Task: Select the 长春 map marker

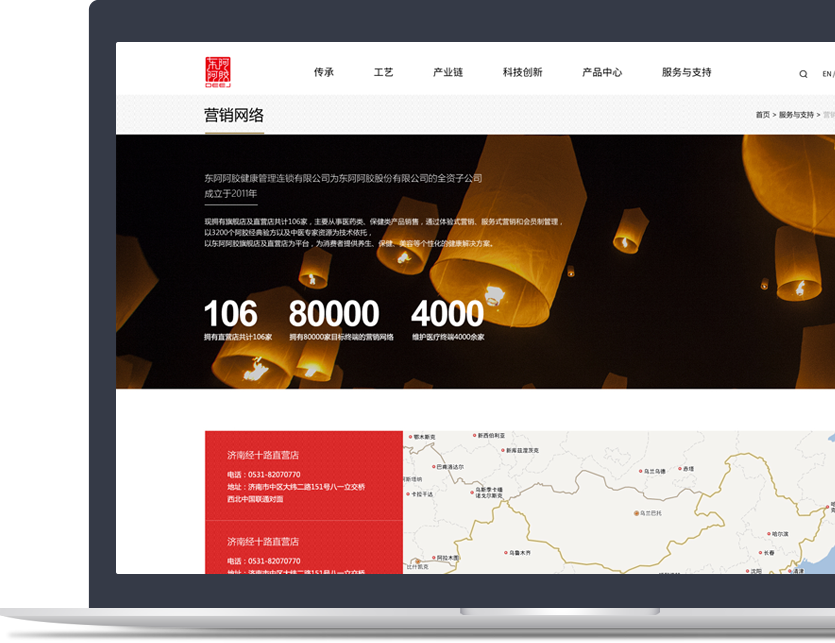Action: click(761, 552)
